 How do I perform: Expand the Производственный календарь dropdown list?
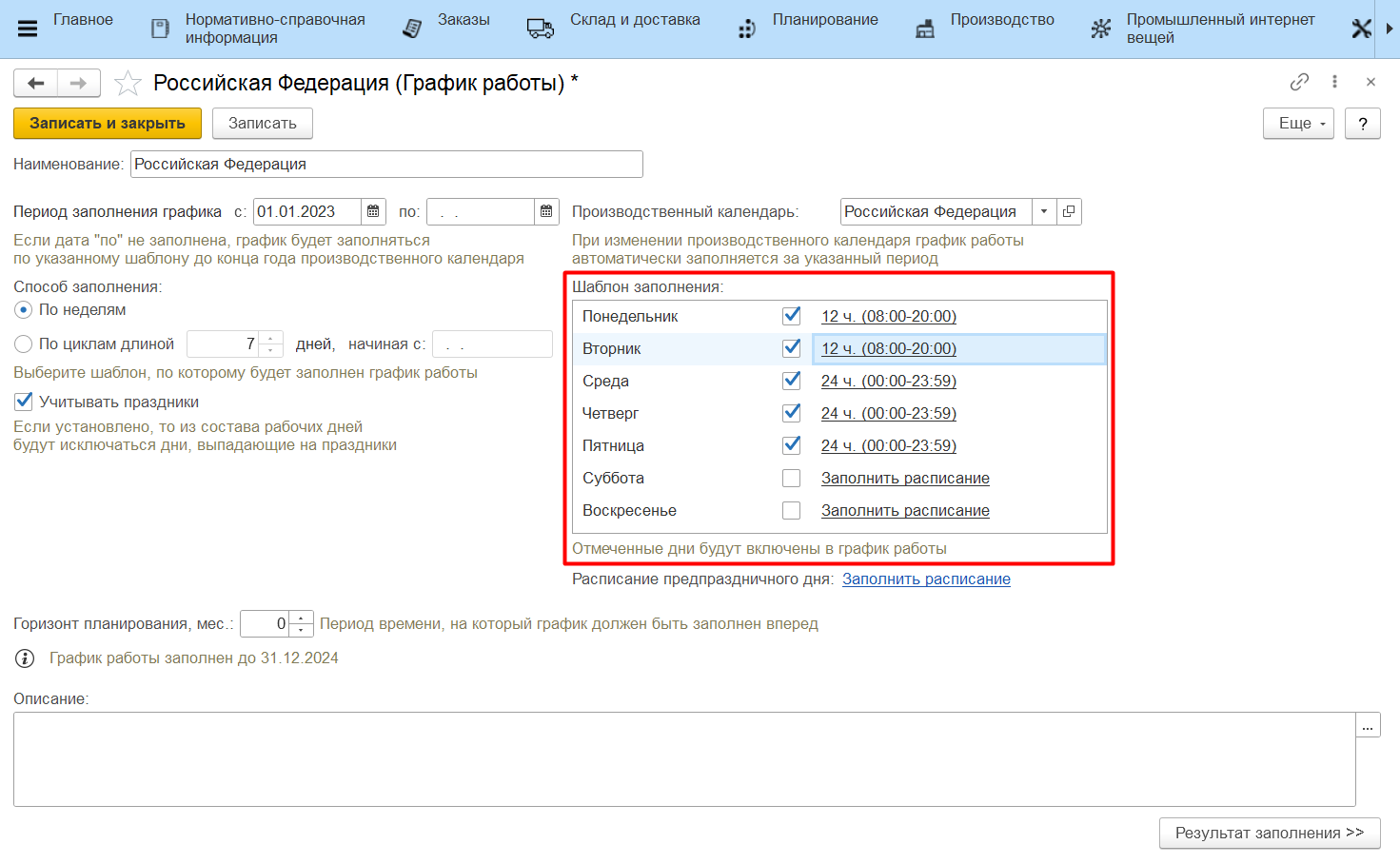1044,211
